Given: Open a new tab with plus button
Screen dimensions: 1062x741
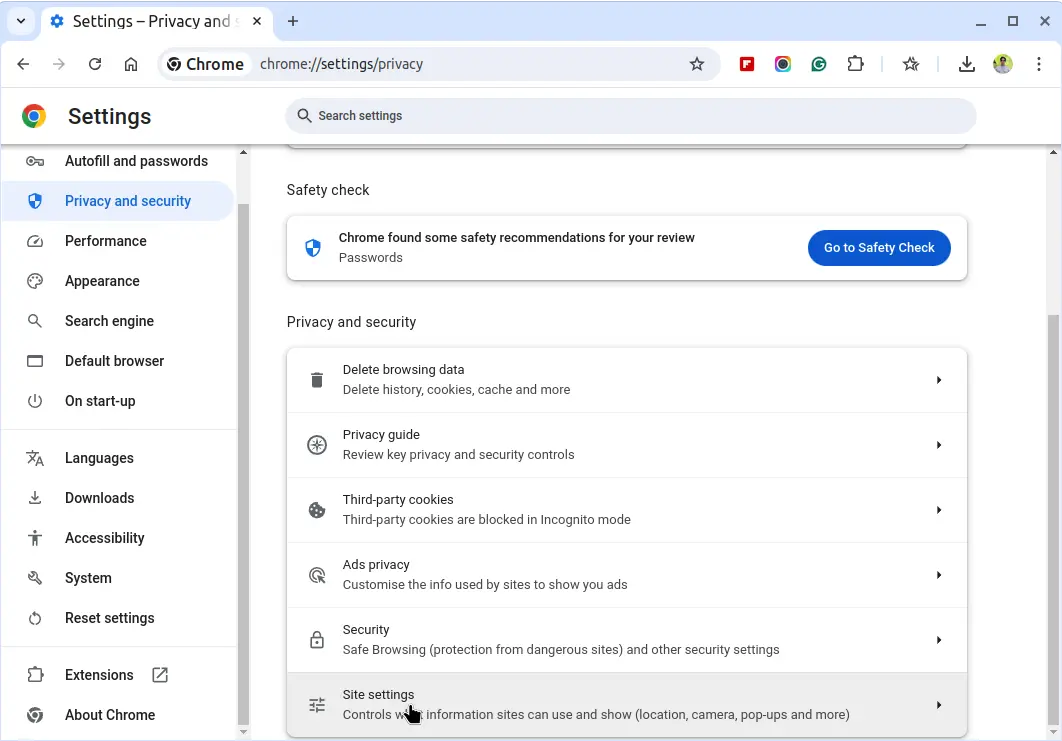Looking at the screenshot, I should (x=293, y=21).
